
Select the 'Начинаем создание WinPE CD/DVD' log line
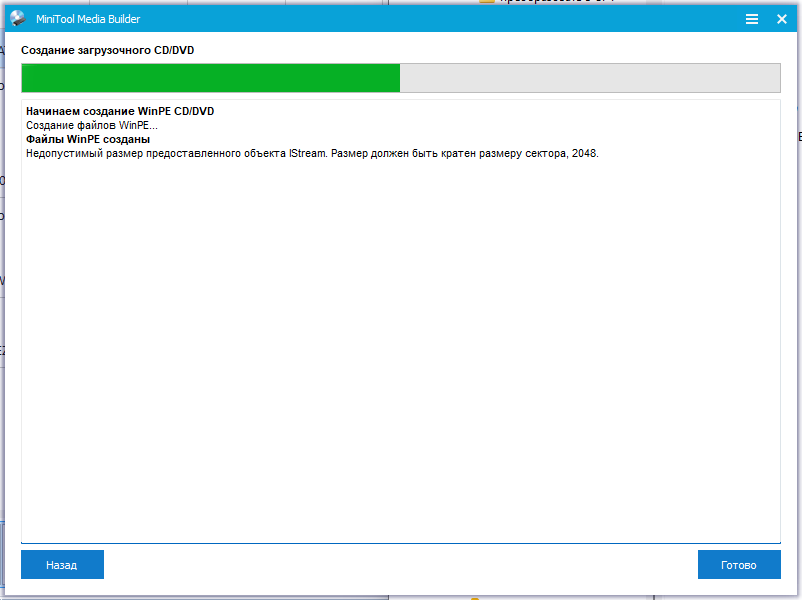click(120, 111)
